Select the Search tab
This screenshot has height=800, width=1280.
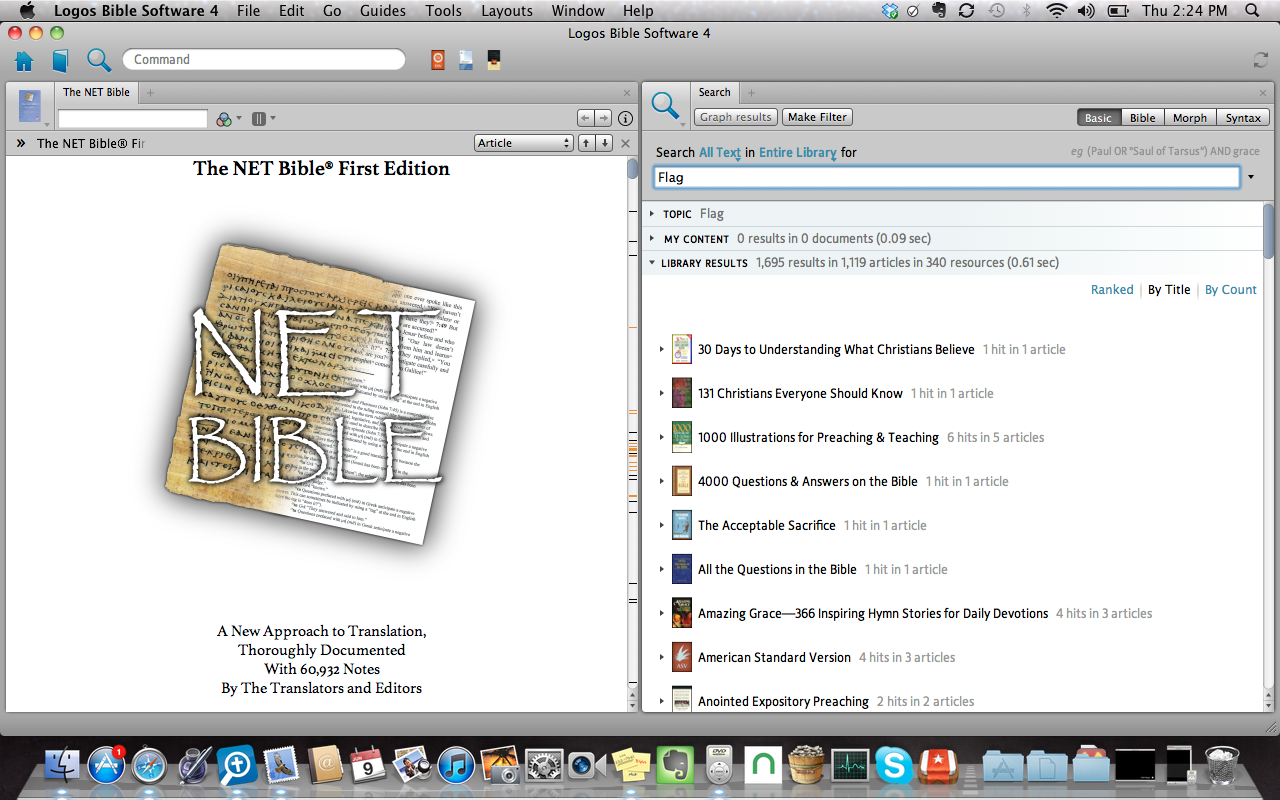click(714, 92)
